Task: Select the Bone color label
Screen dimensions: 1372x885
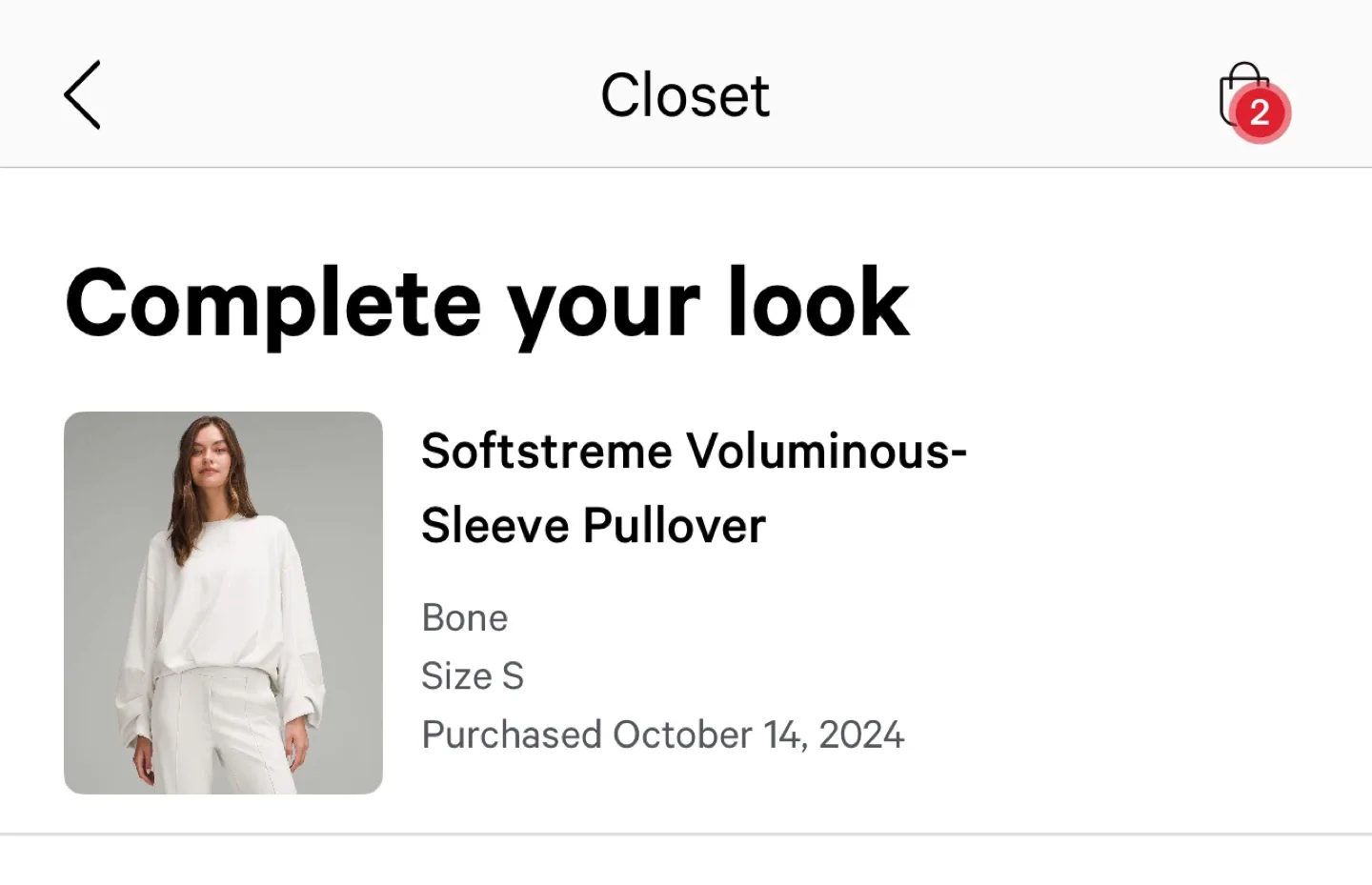Action: click(x=464, y=617)
